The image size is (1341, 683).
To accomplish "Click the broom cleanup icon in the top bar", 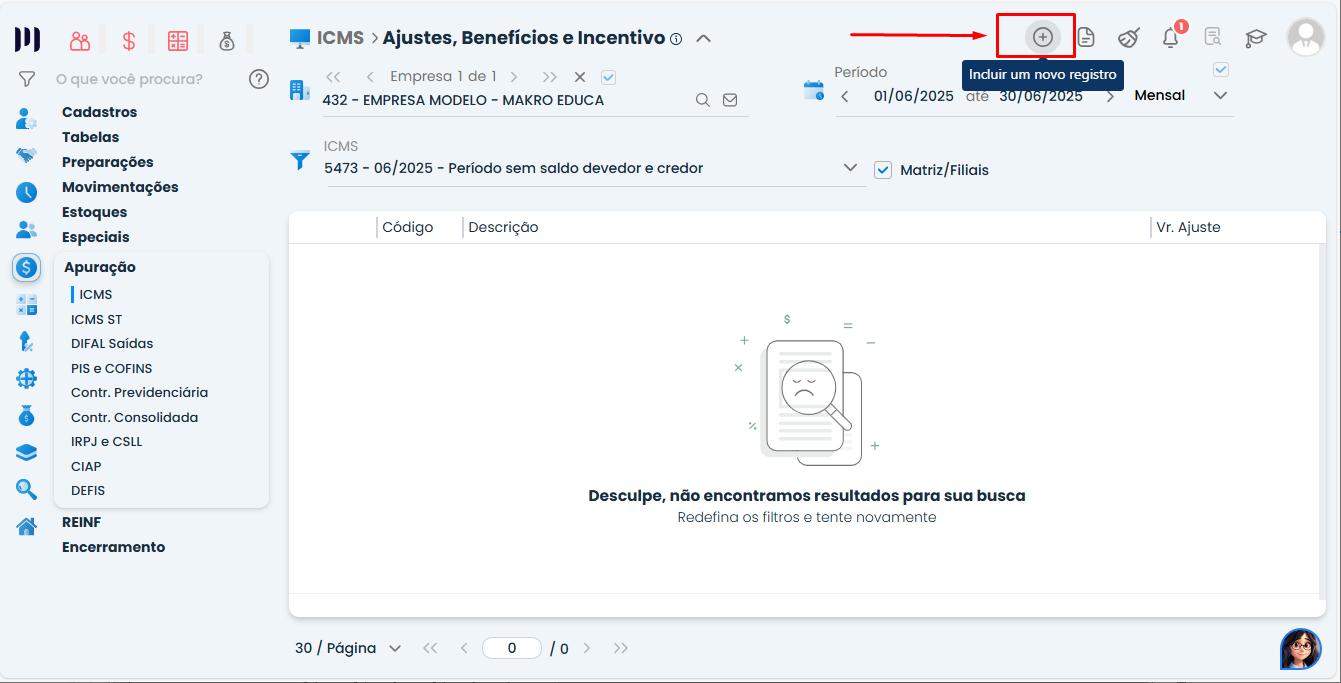I will pos(1128,36).
